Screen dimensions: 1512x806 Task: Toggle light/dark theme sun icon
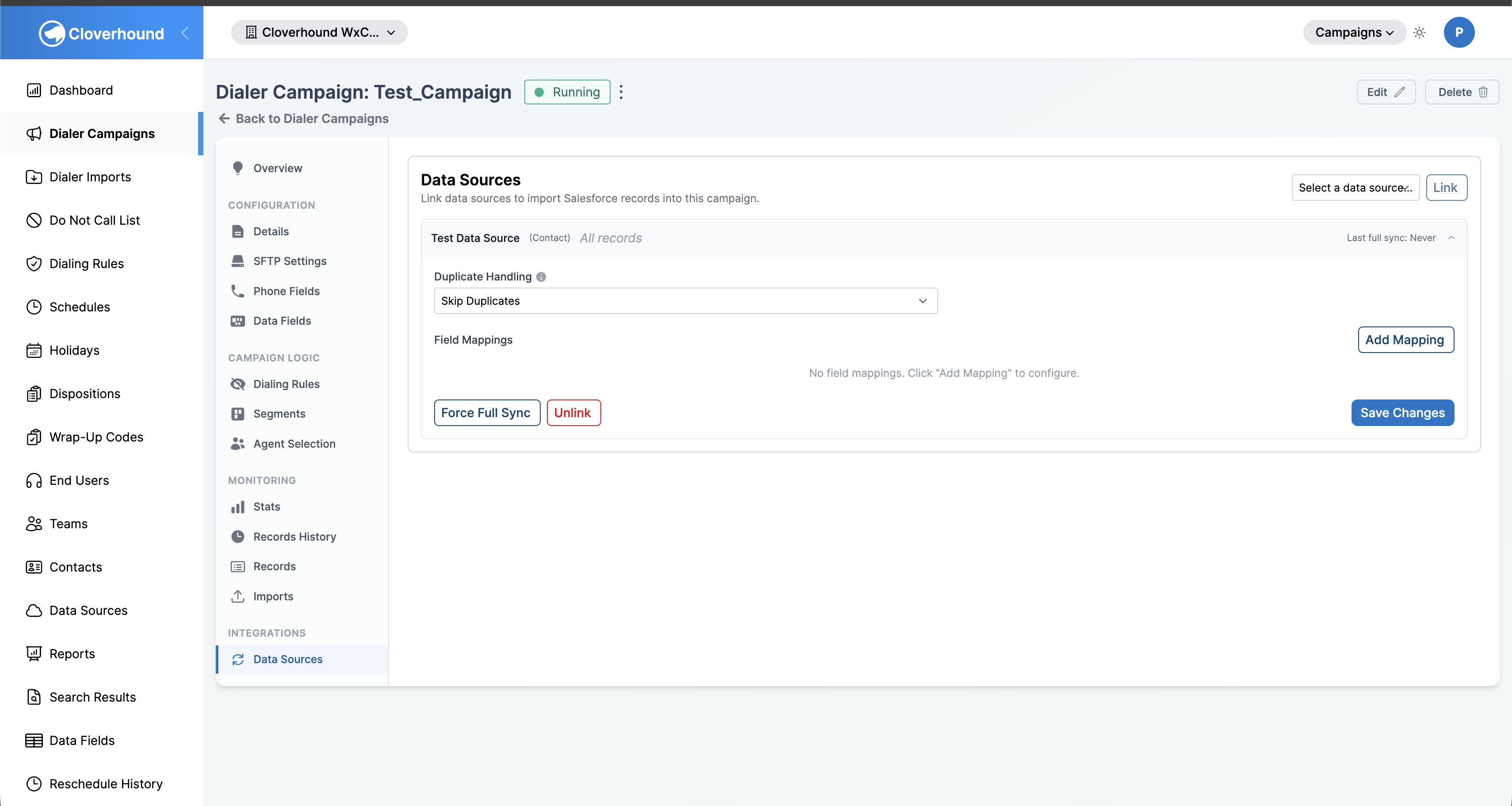1419,32
